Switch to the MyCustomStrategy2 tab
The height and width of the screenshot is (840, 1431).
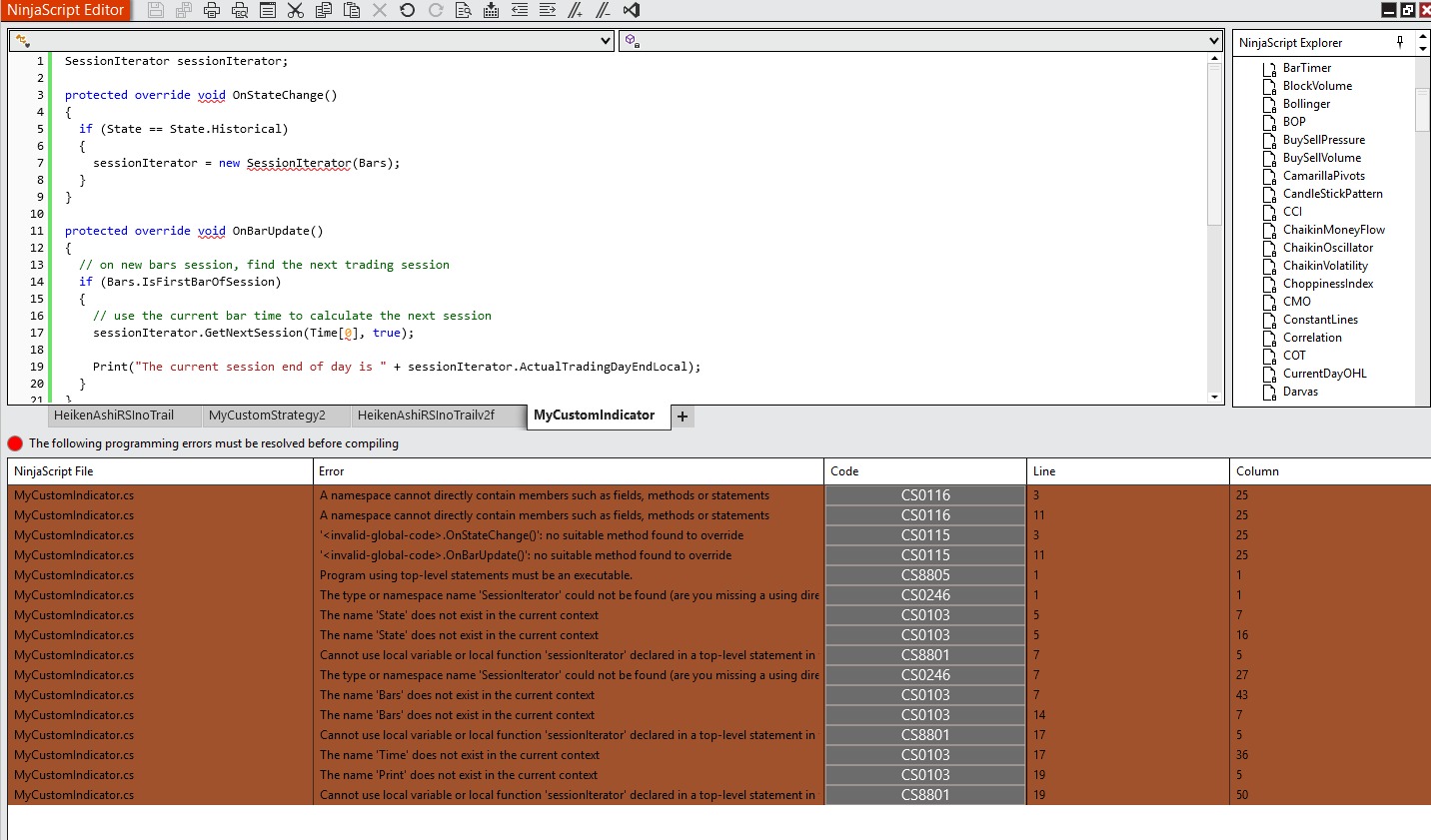pyautogui.click(x=267, y=416)
